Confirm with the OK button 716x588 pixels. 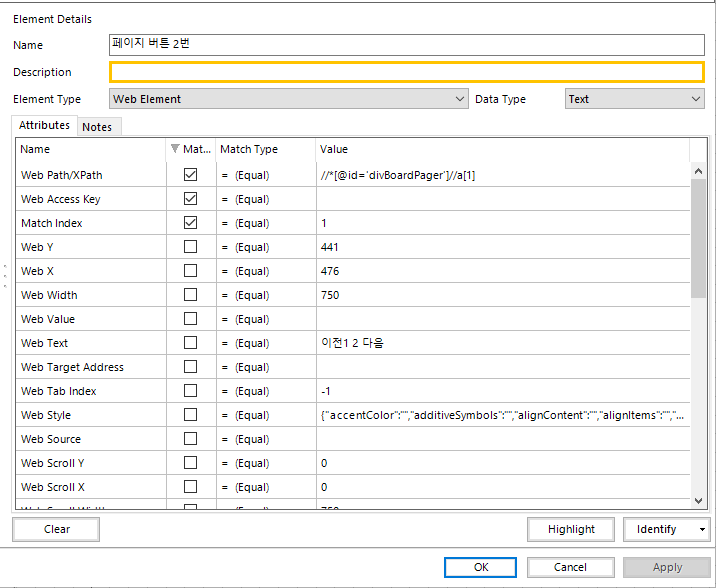pos(481,567)
